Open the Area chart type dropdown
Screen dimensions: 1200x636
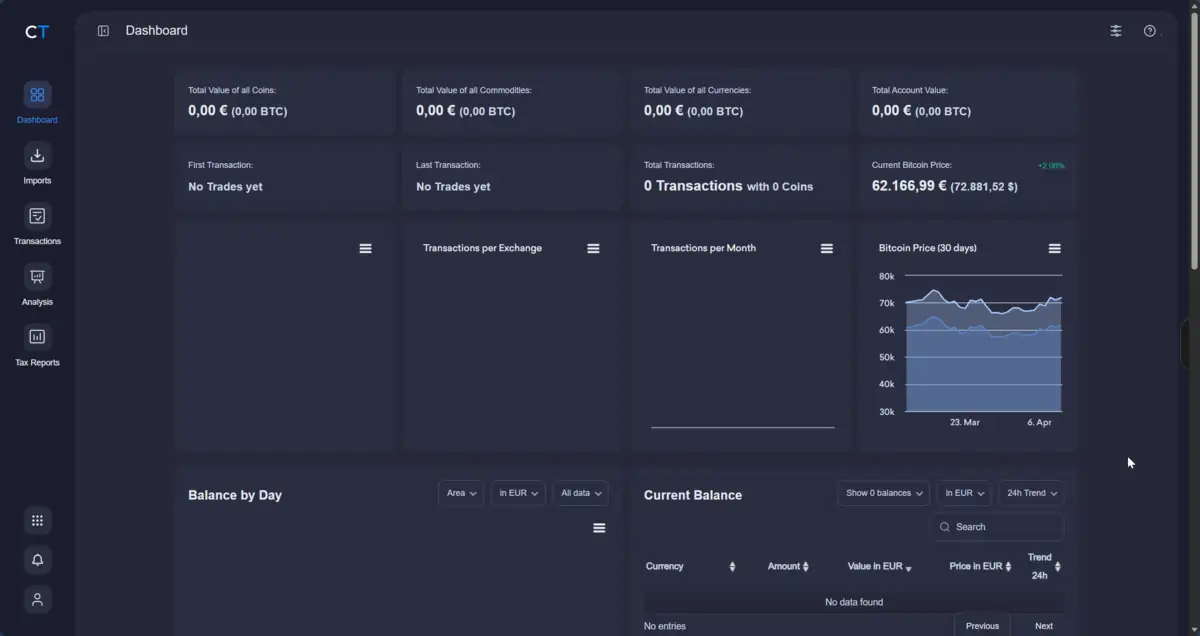(x=460, y=492)
